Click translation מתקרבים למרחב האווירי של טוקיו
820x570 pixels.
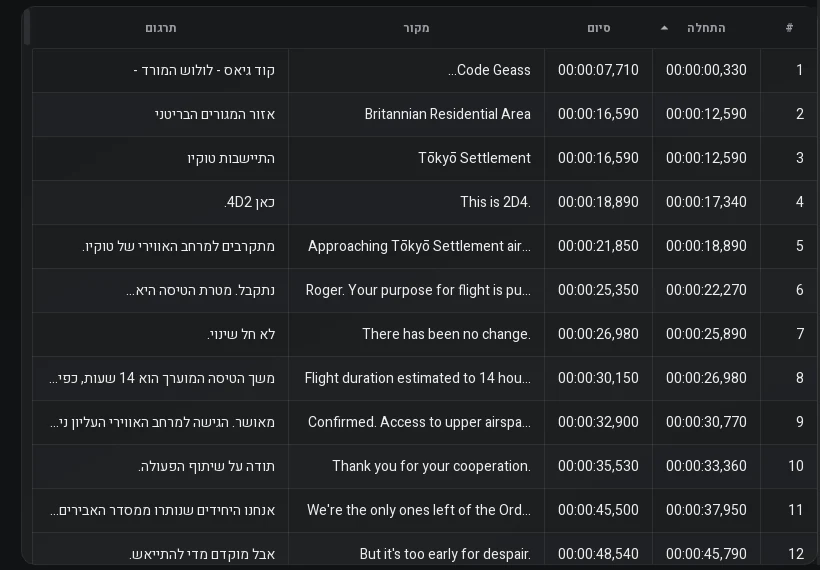pyautogui.click(x=161, y=246)
